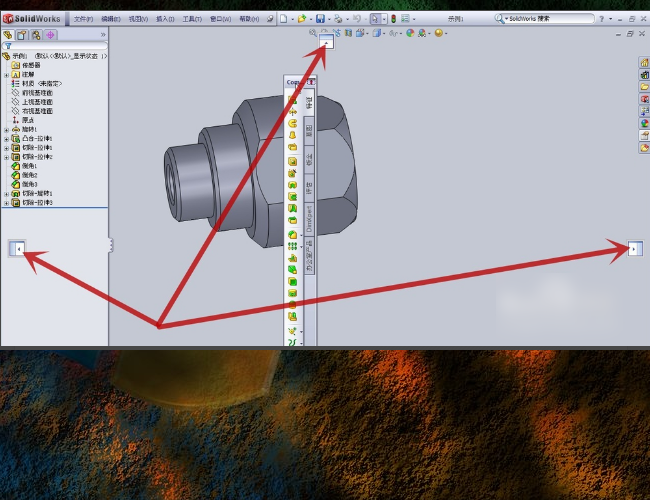Expand the manager panel tabs chevron
Screen dimensions: 650x500
click(103, 35)
